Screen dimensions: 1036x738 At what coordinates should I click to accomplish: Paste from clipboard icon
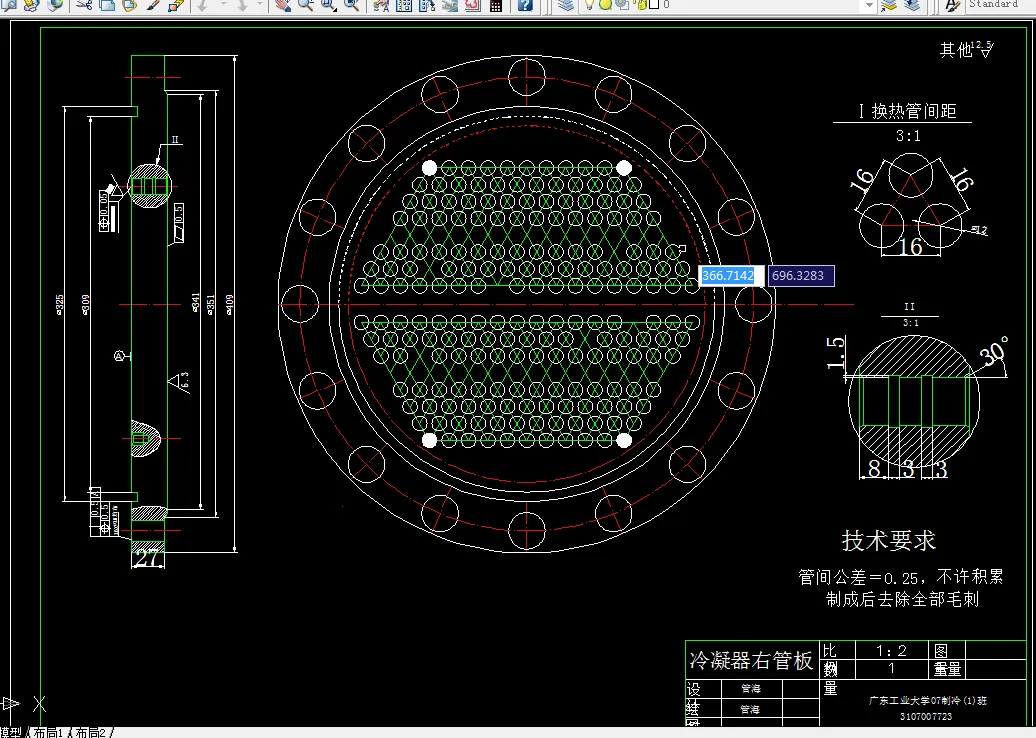coord(130,5)
